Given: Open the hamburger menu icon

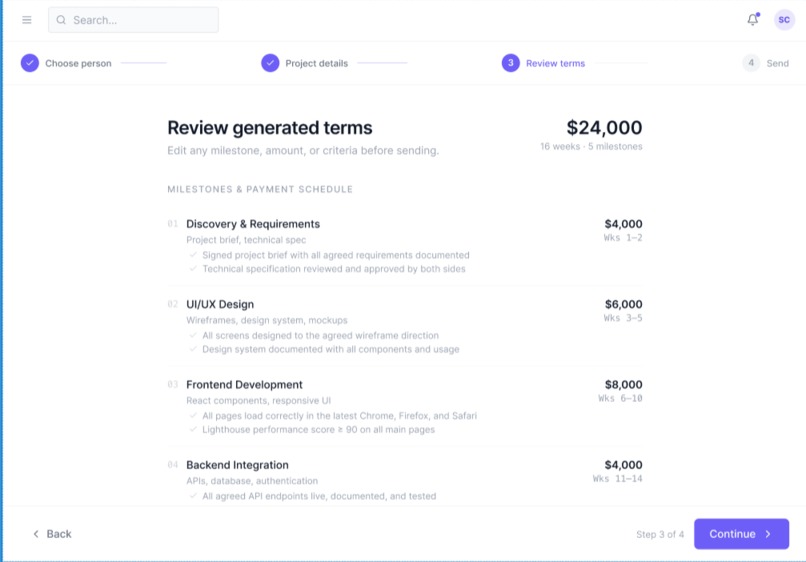Looking at the screenshot, I should 27,20.
